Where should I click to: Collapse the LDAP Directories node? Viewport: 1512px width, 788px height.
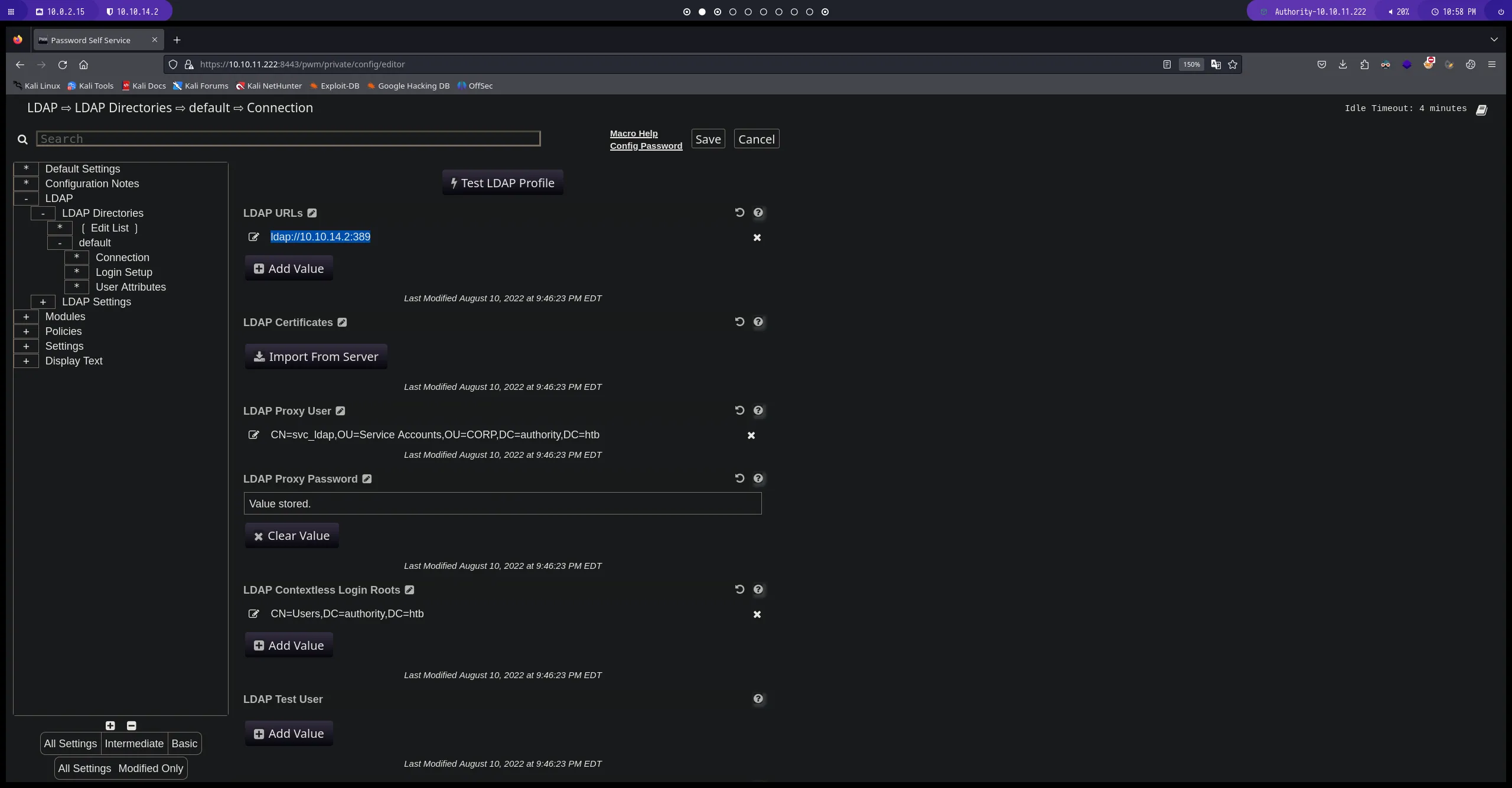43,213
